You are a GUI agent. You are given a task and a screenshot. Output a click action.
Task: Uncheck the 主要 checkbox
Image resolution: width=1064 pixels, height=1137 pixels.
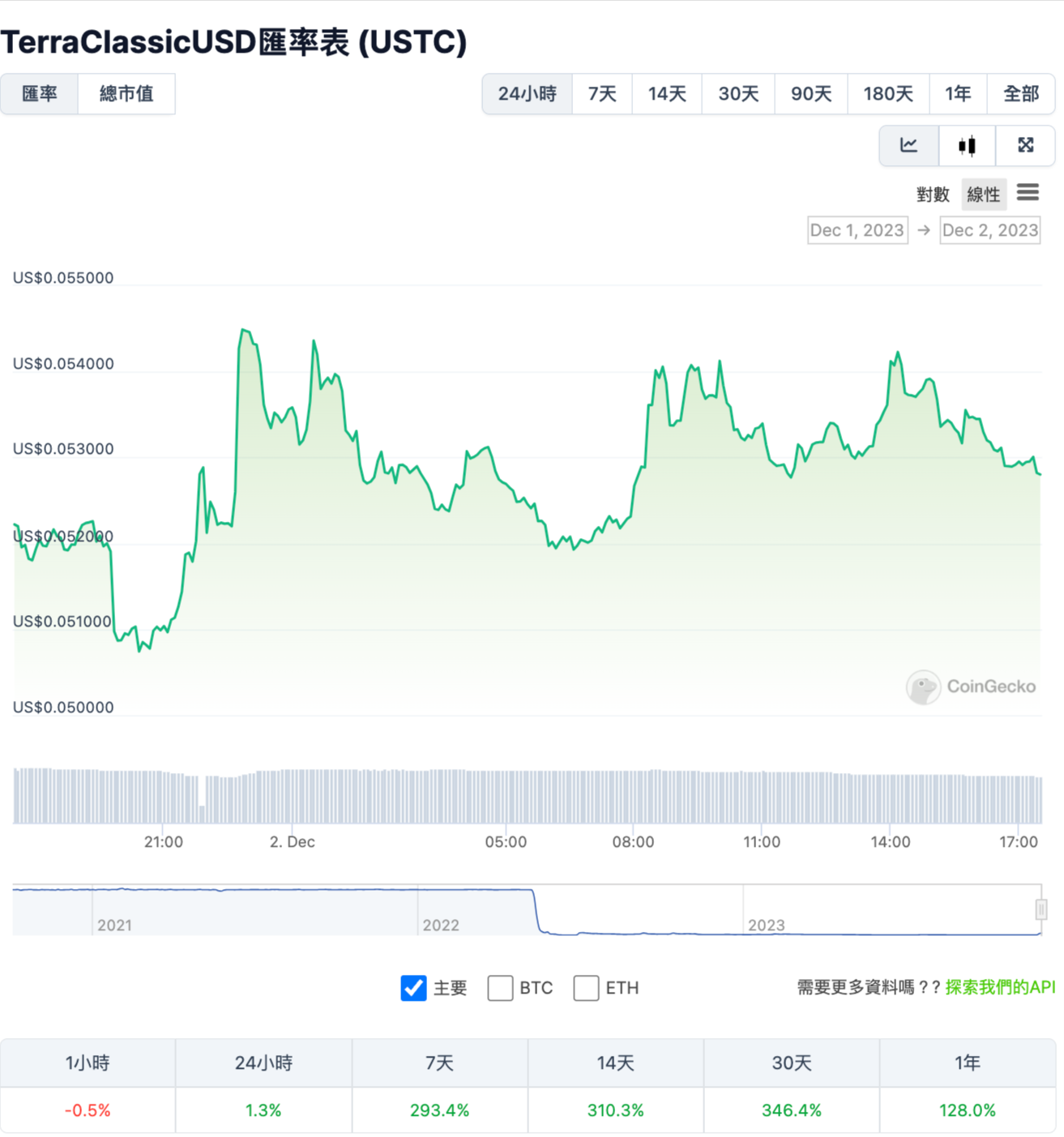tap(413, 988)
